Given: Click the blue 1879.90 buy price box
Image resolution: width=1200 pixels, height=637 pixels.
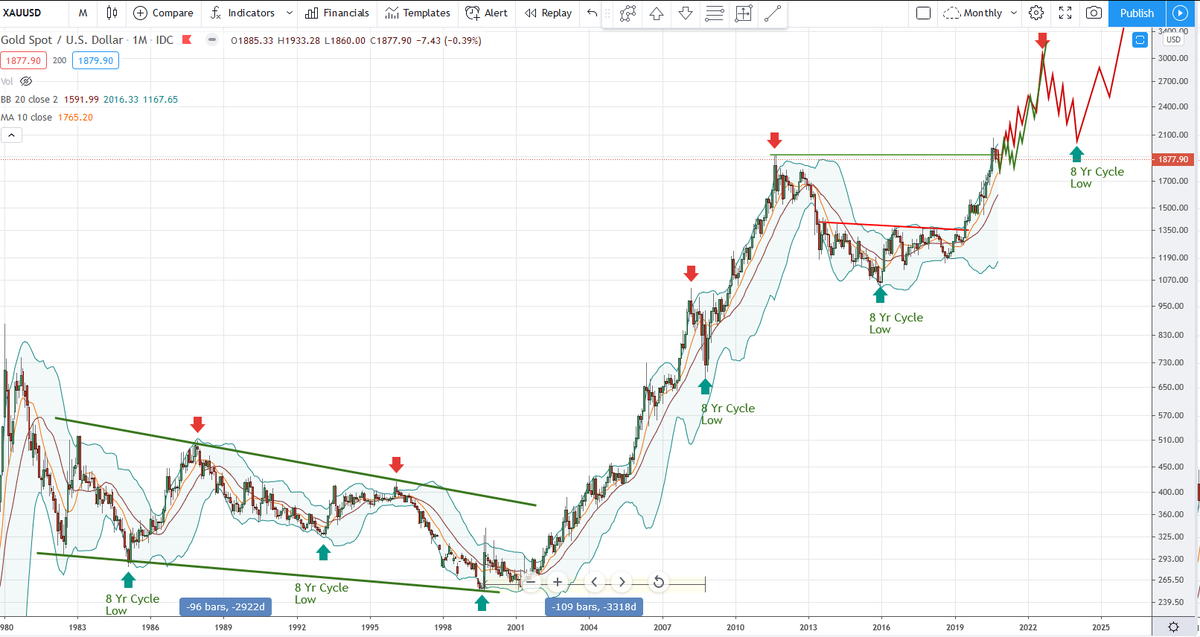Looking at the screenshot, I should pyautogui.click(x=94, y=60).
